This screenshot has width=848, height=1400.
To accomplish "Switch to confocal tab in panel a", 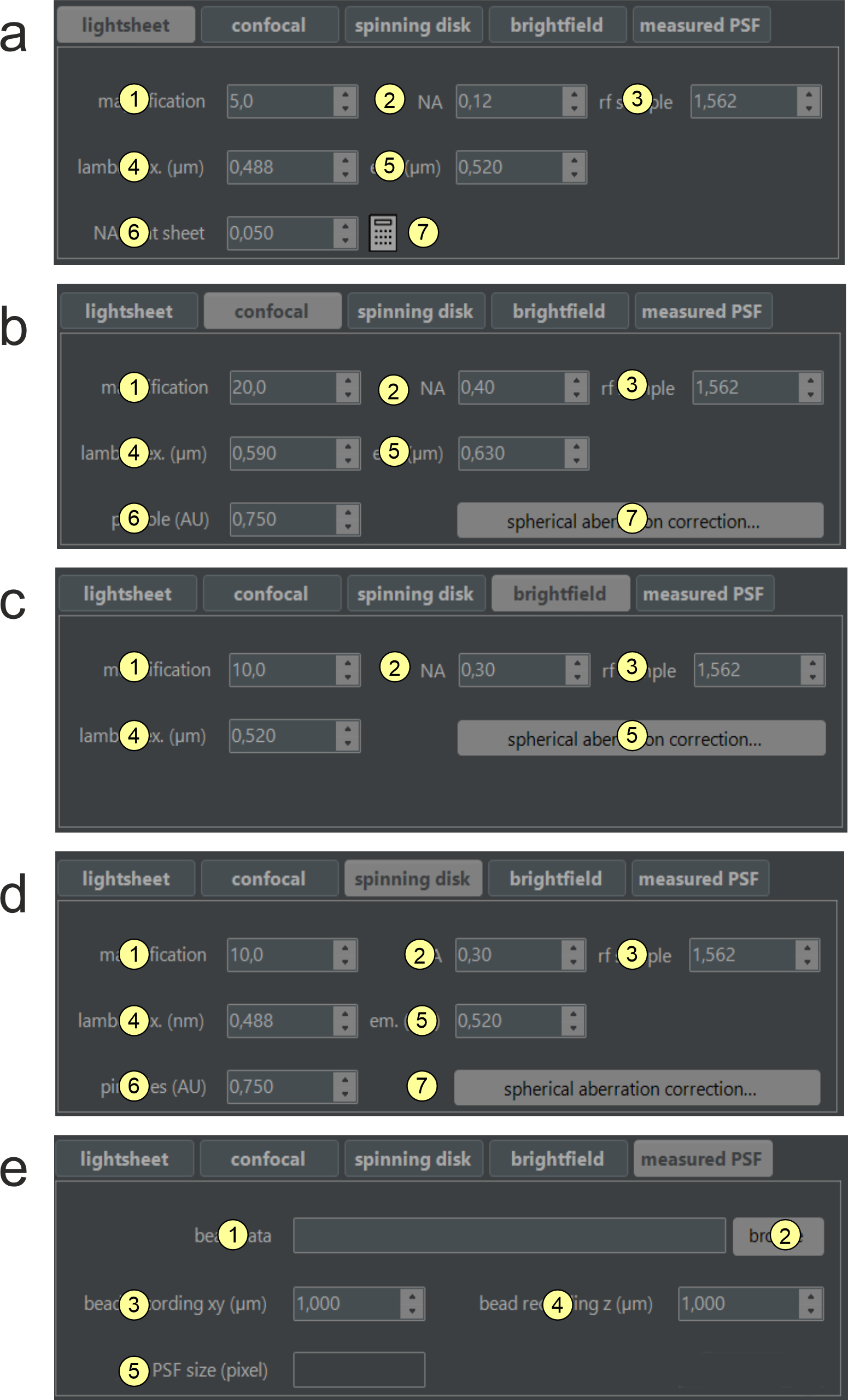I will (x=270, y=25).
